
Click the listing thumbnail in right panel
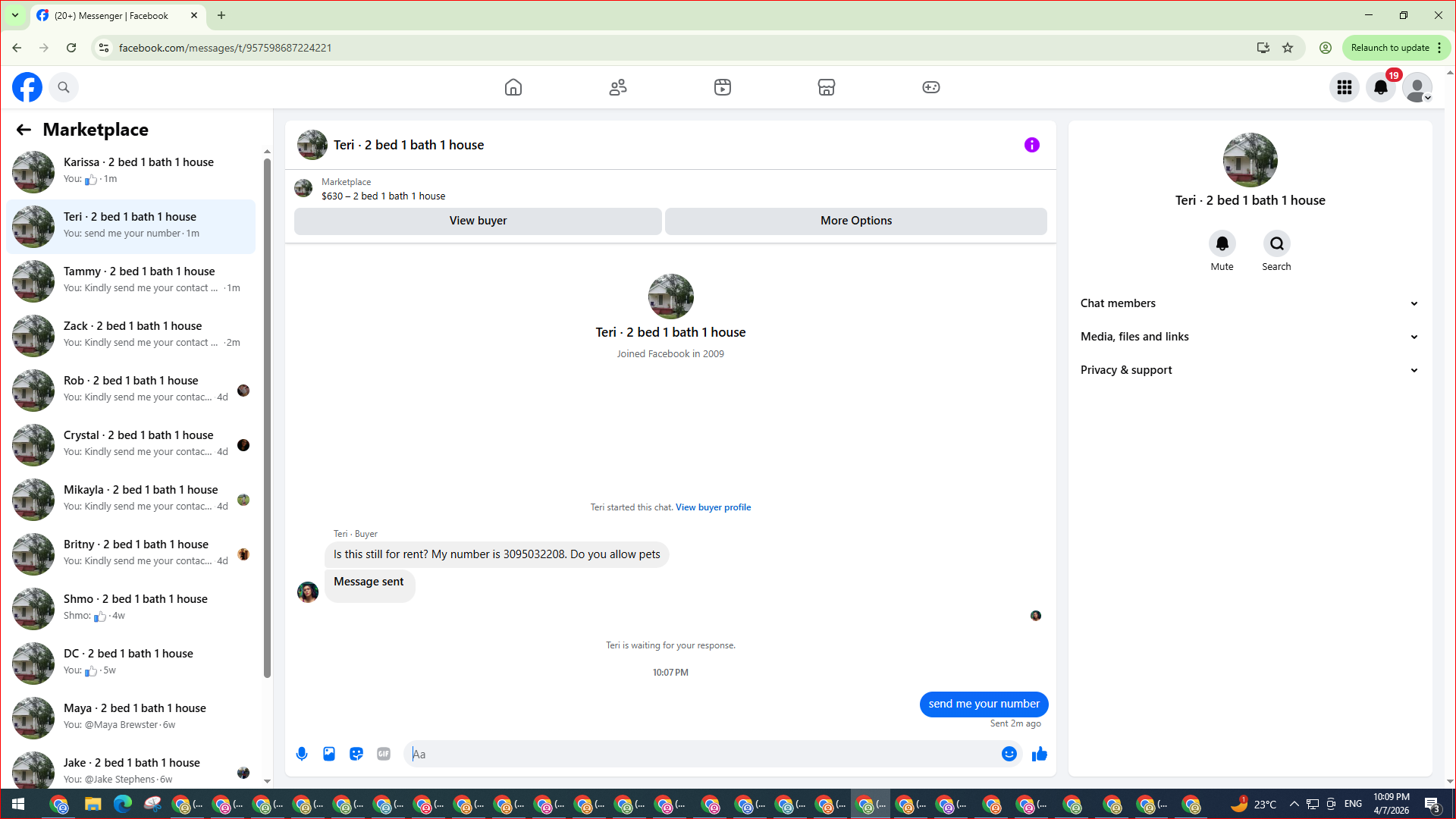click(1250, 160)
